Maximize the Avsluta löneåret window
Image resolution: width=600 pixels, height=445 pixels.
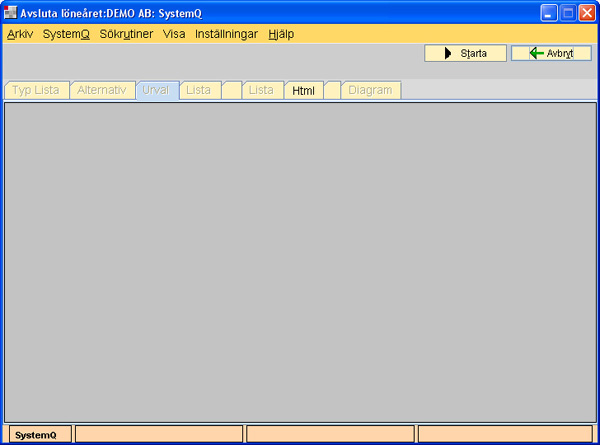pyautogui.click(x=567, y=13)
